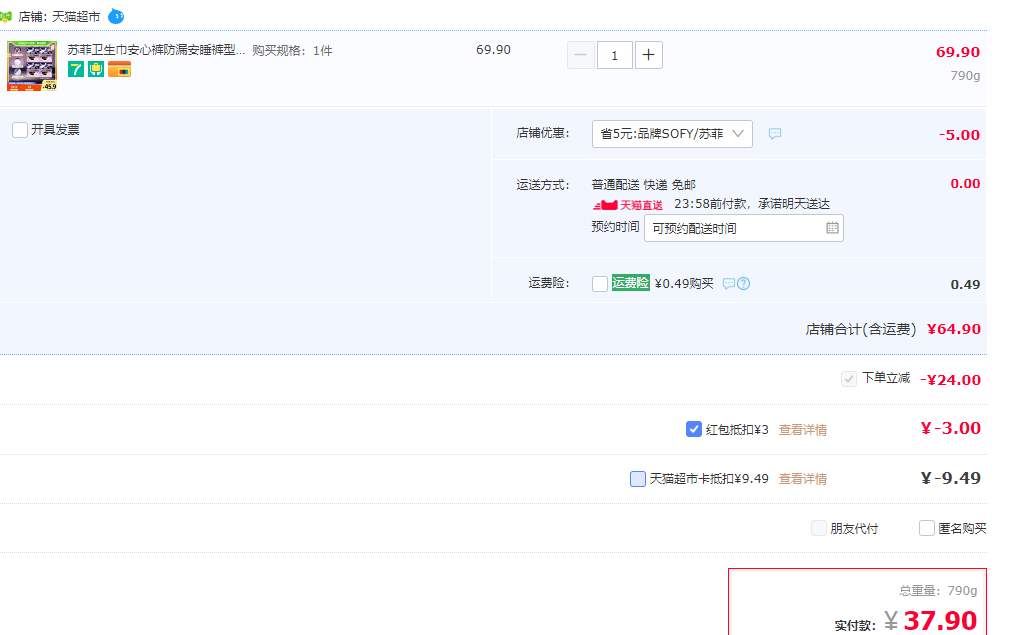Uncheck the 红包抵扣¥3 checkbox
Screen dimensions: 1017x635
693,429
